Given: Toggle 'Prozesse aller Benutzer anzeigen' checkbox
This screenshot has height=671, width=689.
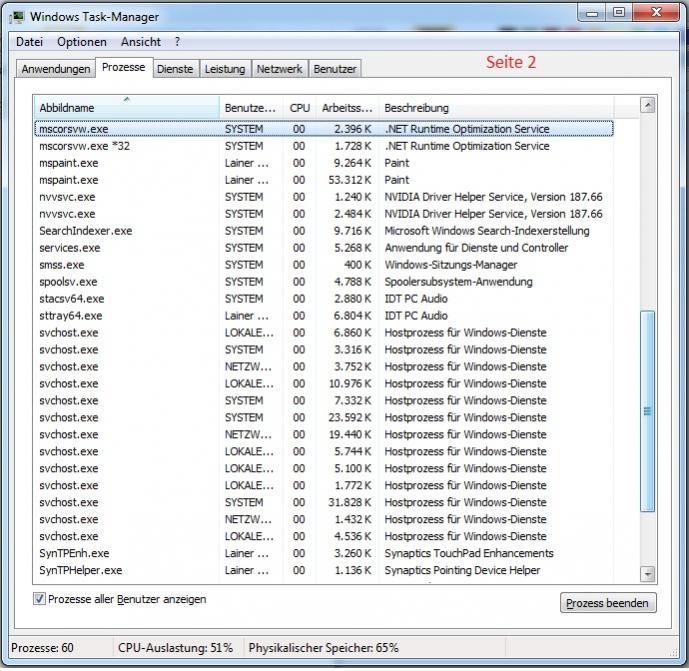Looking at the screenshot, I should (39, 598).
